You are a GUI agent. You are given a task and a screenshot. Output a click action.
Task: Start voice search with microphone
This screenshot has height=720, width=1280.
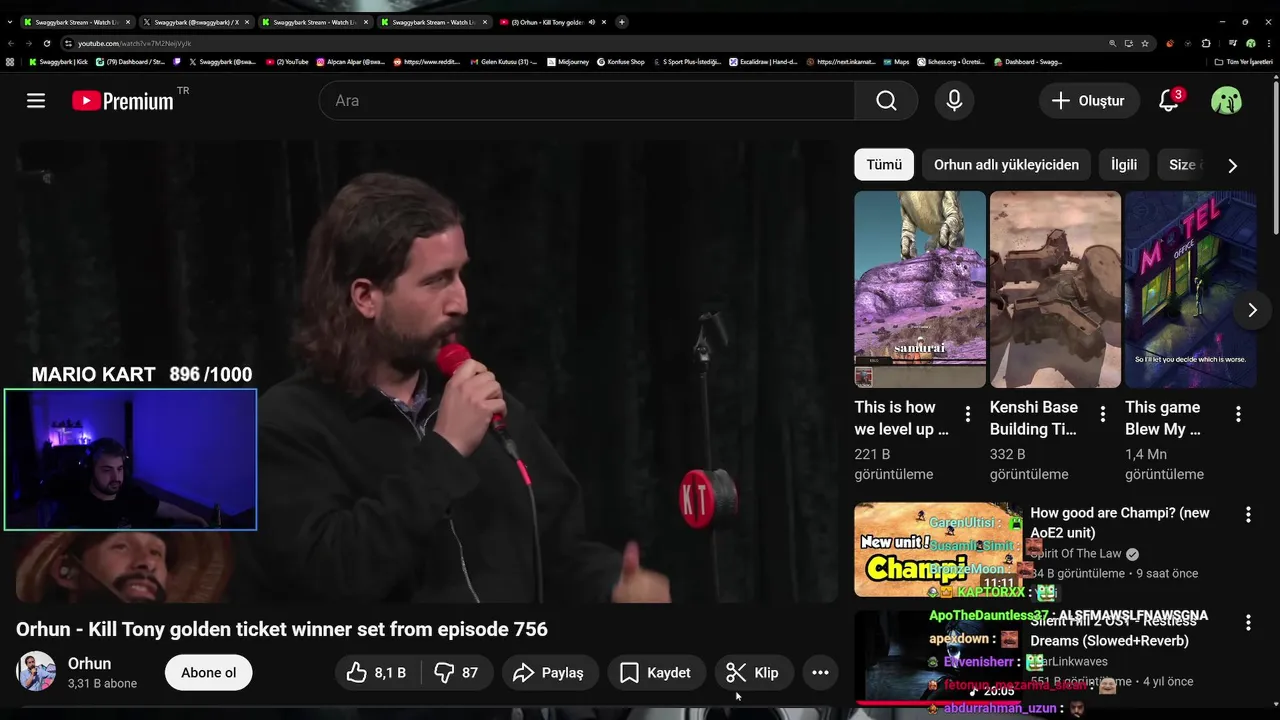point(954,100)
